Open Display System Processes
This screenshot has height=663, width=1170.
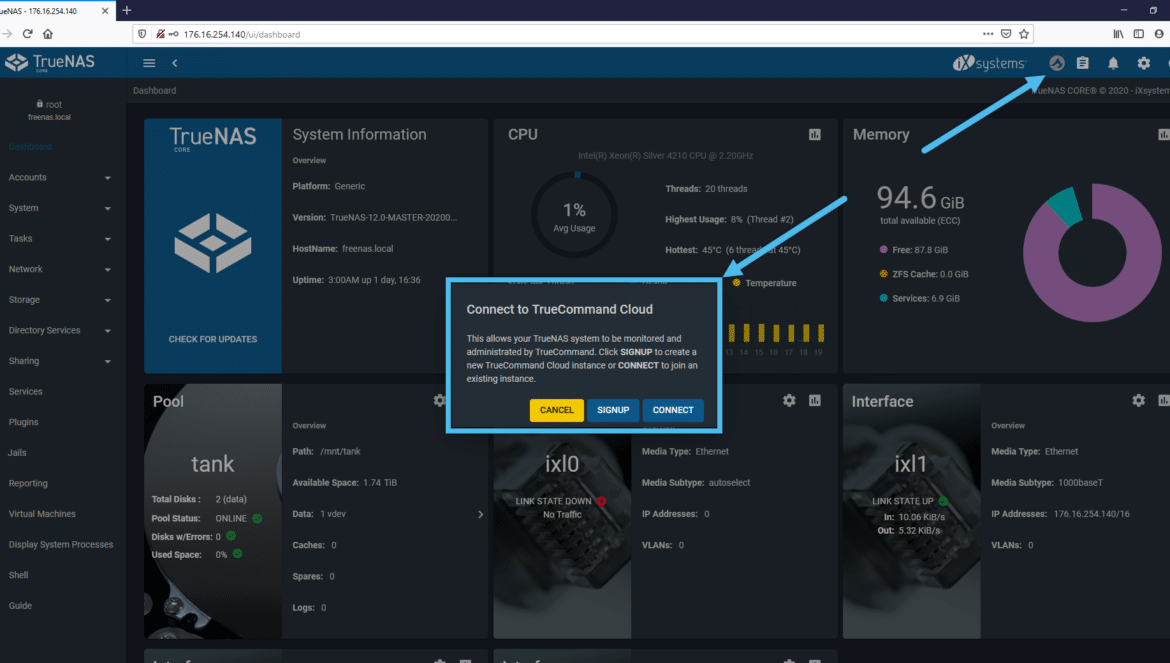60,544
